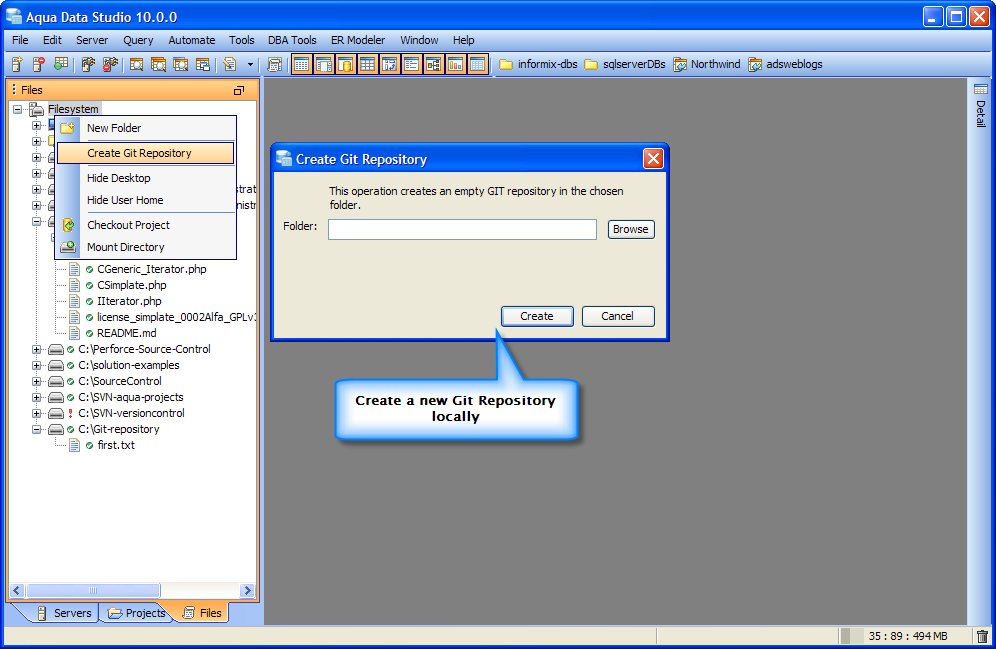Click the Browse button in dialog
The height and width of the screenshot is (649, 996).
pyautogui.click(x=631, y=229)
